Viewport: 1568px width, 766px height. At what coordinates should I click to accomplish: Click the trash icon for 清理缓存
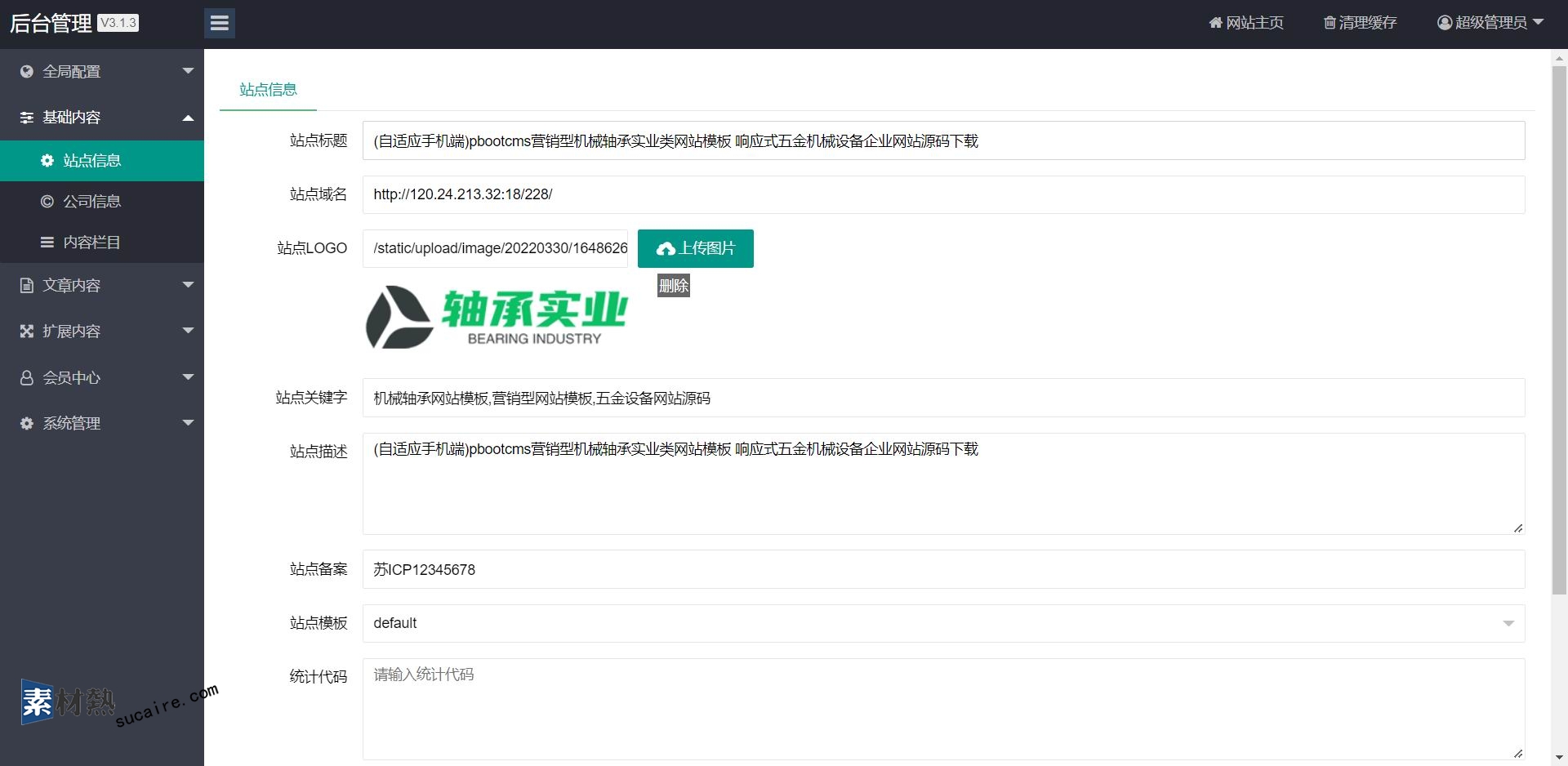coord(1329,23)
